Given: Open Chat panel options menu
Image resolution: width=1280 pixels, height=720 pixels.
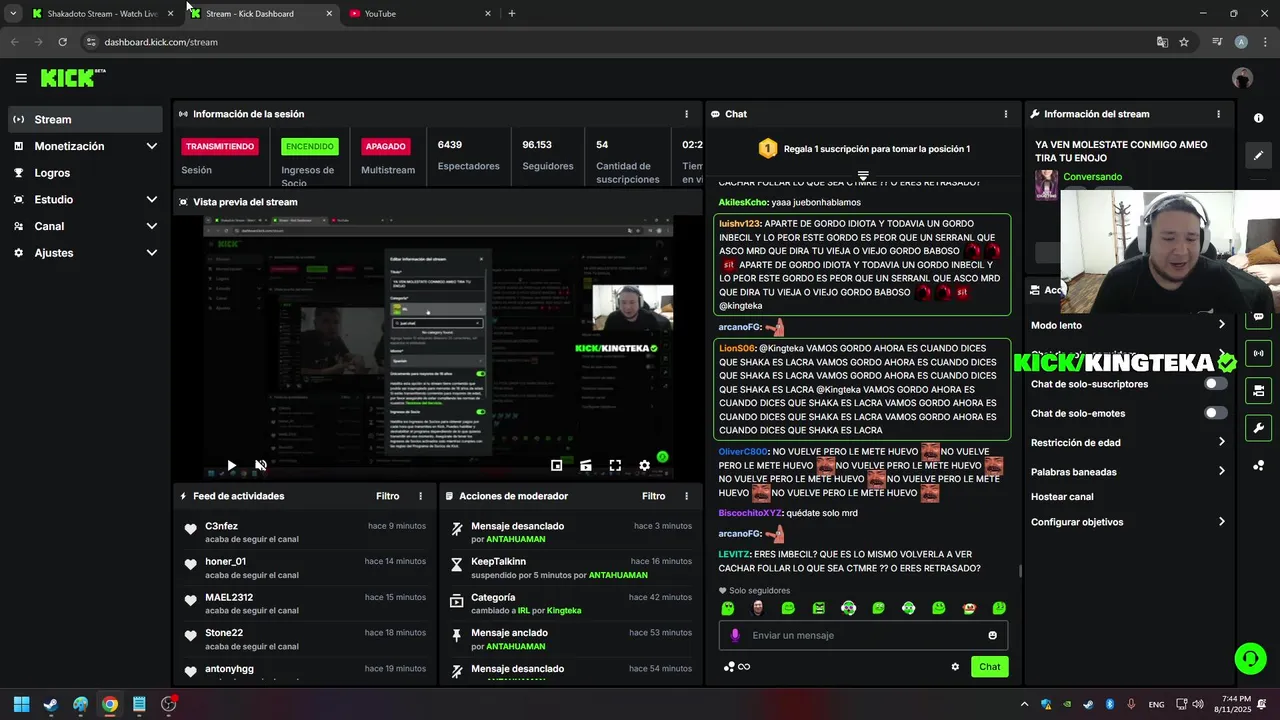Looking at the screenshot, I should (x=1006, y=114).
